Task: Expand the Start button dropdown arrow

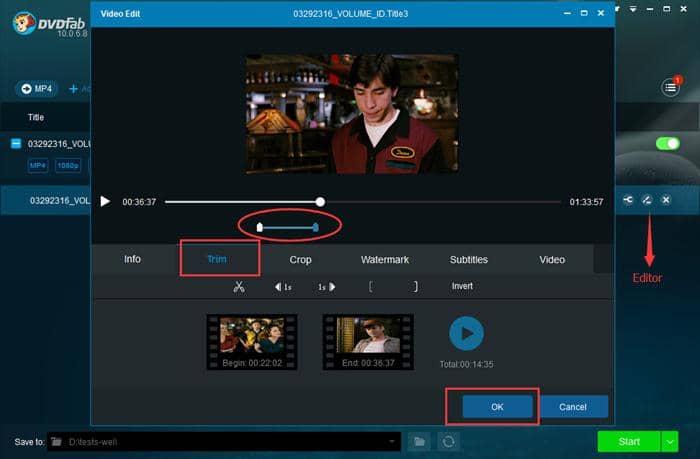Action: coord(670,442)
